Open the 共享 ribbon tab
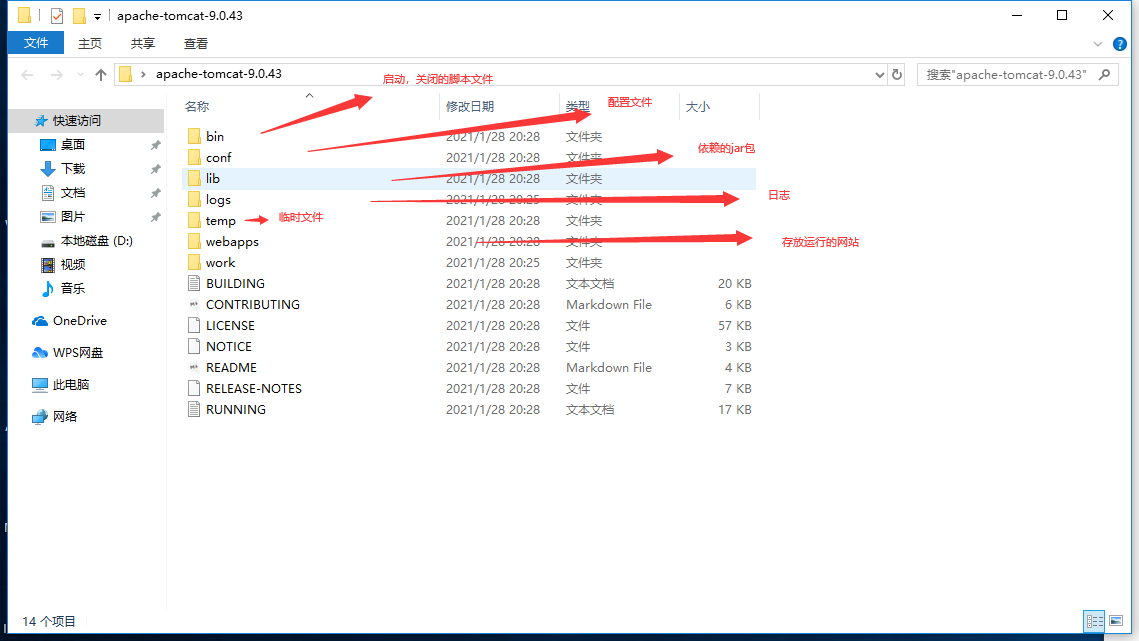The height and width of the screenshot is (641, 1139). coord(142,44)
